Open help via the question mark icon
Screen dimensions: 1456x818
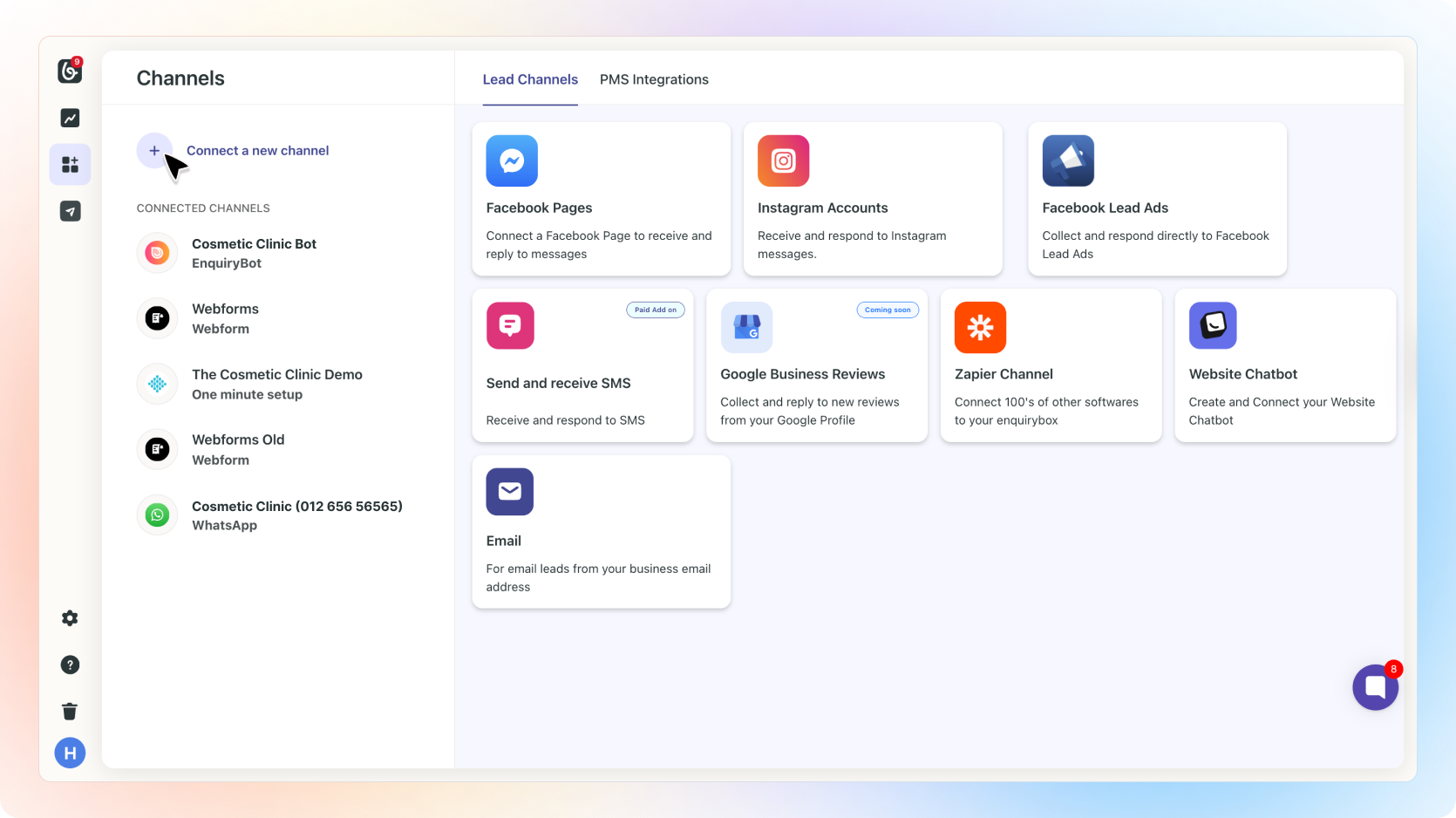pyautogui.click(x=70, y=665)
